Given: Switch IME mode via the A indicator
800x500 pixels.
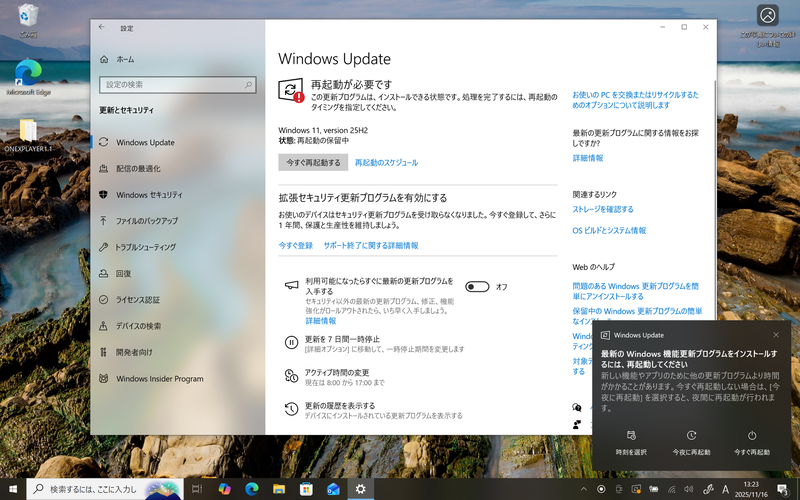Looking at the screenshot, I should (x=725, y=489).
